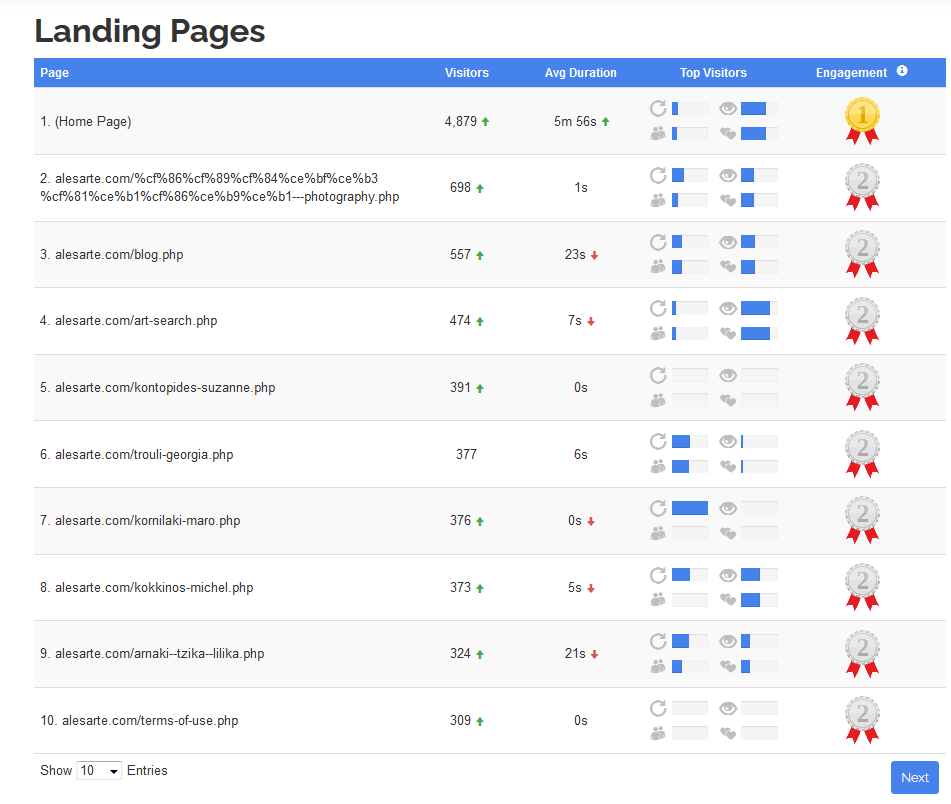The height and width of the screenshot is (804, 951).
Task: Click silver medal in art-search.php row
Action: coord(862,321)
